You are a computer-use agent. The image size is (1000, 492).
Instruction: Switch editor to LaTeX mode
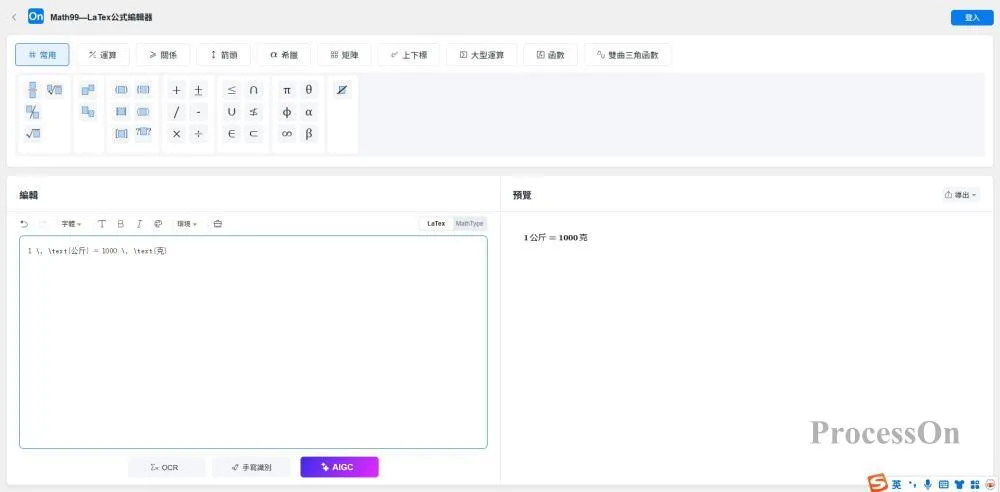coord(436,223)
